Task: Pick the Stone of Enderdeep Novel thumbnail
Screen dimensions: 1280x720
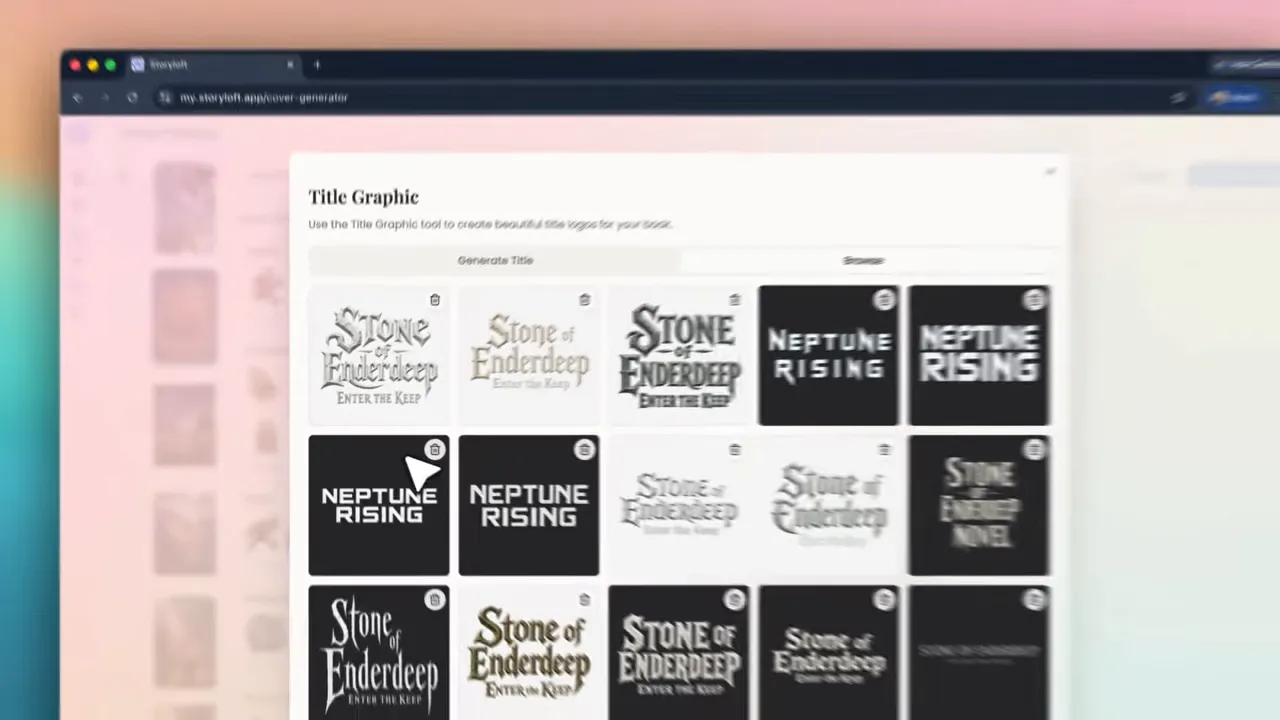Action: (979, 505)
